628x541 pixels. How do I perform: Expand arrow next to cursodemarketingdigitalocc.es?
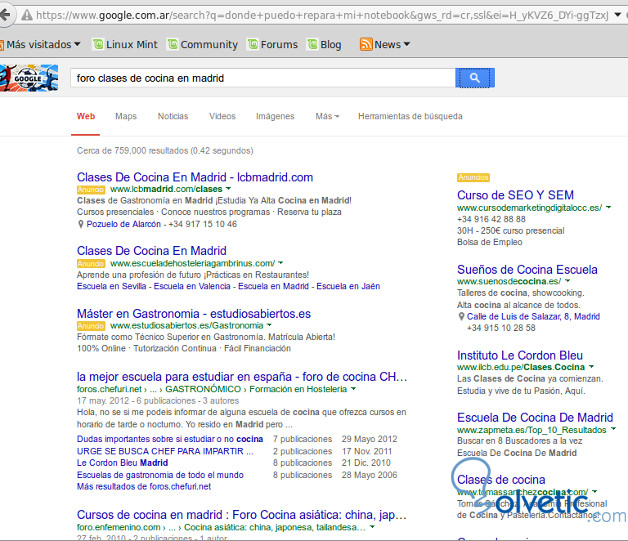pos(608,207)
